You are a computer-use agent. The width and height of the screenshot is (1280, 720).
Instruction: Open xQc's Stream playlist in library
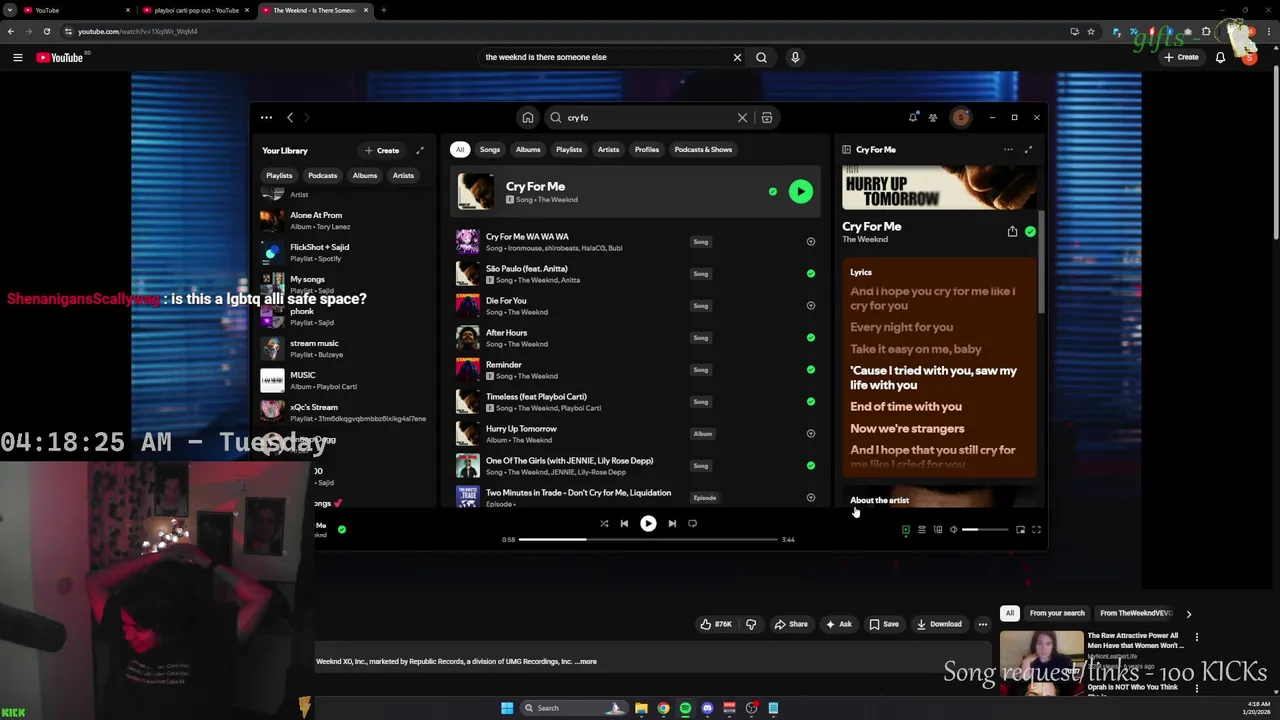coord(345,412)
